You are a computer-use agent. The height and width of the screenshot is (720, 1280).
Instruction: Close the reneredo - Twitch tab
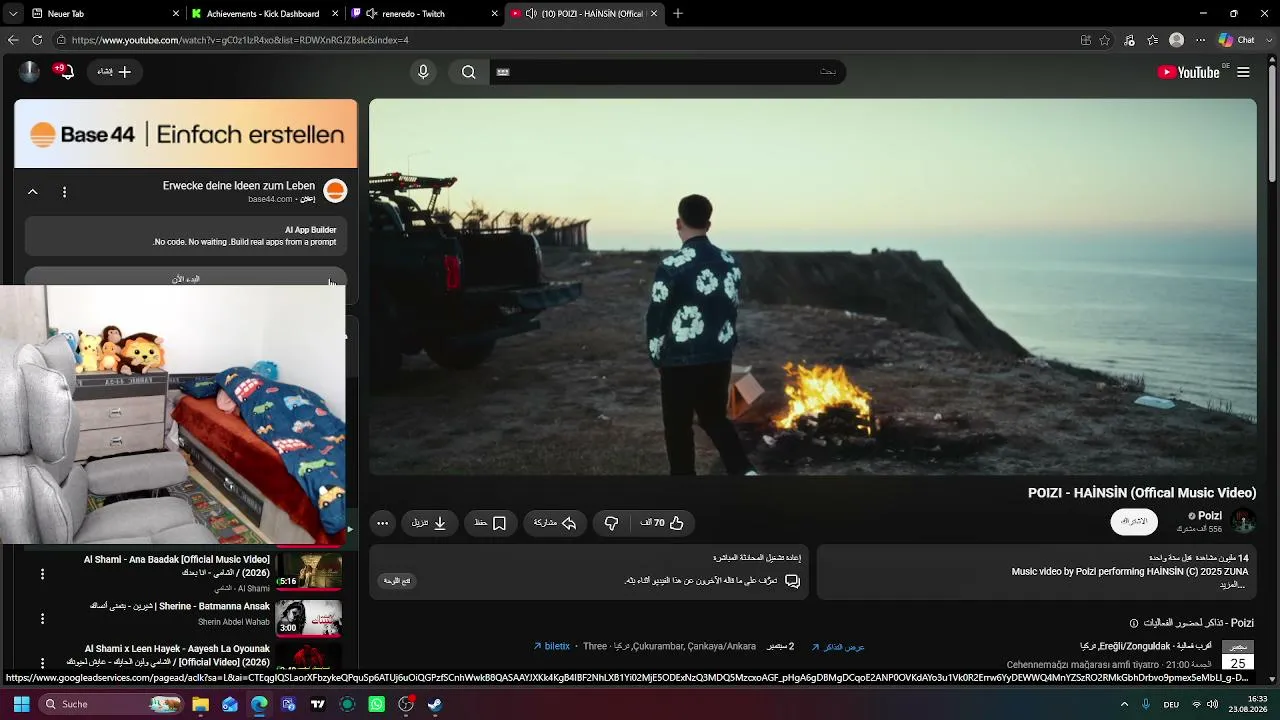[495, 14]
